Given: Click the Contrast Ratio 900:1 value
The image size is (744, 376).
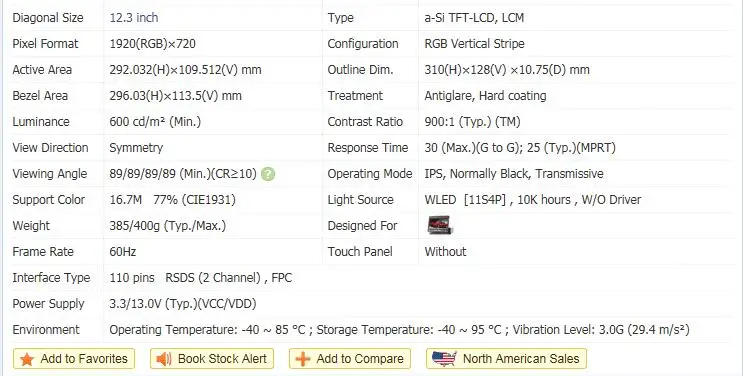Looking at the screenshot, I should [472, 122].
